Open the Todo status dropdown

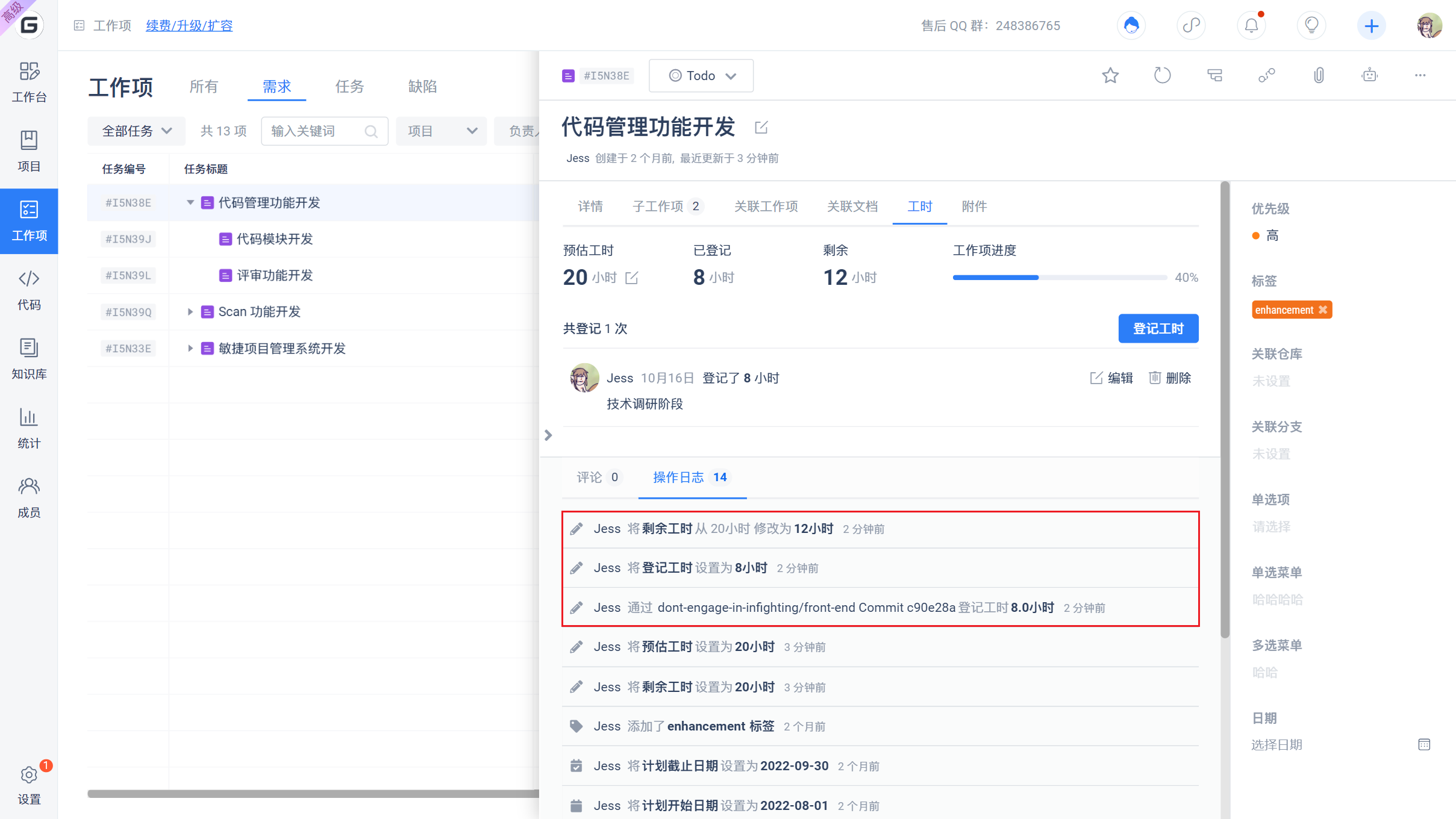point(701,75)
